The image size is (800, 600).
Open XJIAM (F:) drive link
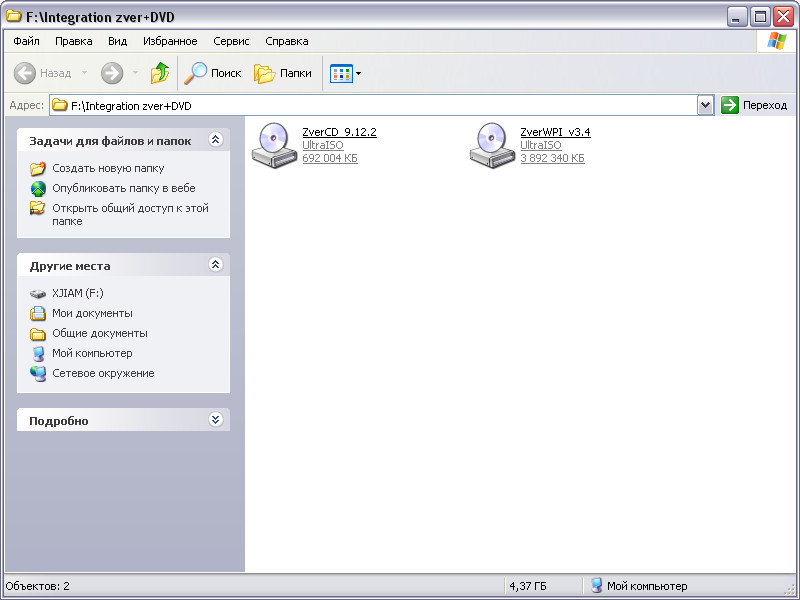78,293
